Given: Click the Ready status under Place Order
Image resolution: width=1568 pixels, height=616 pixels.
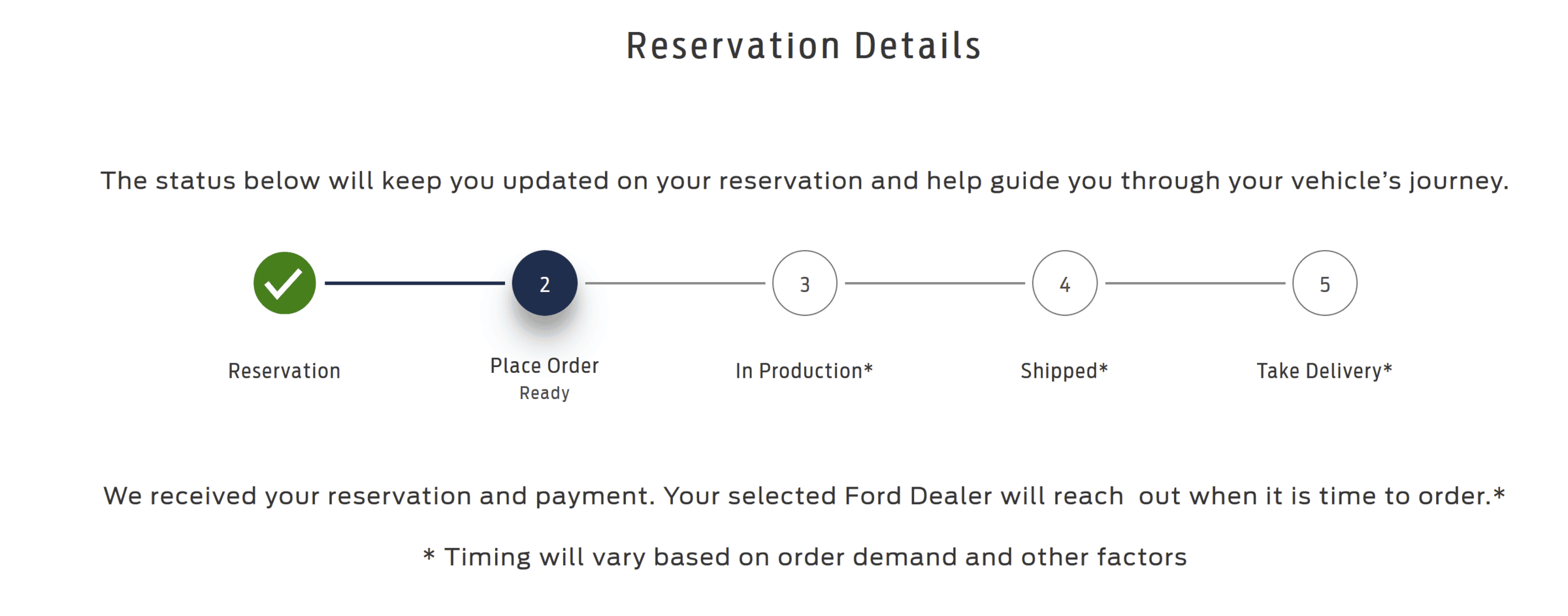Looking at the screenshot, I should pos(544,393).
